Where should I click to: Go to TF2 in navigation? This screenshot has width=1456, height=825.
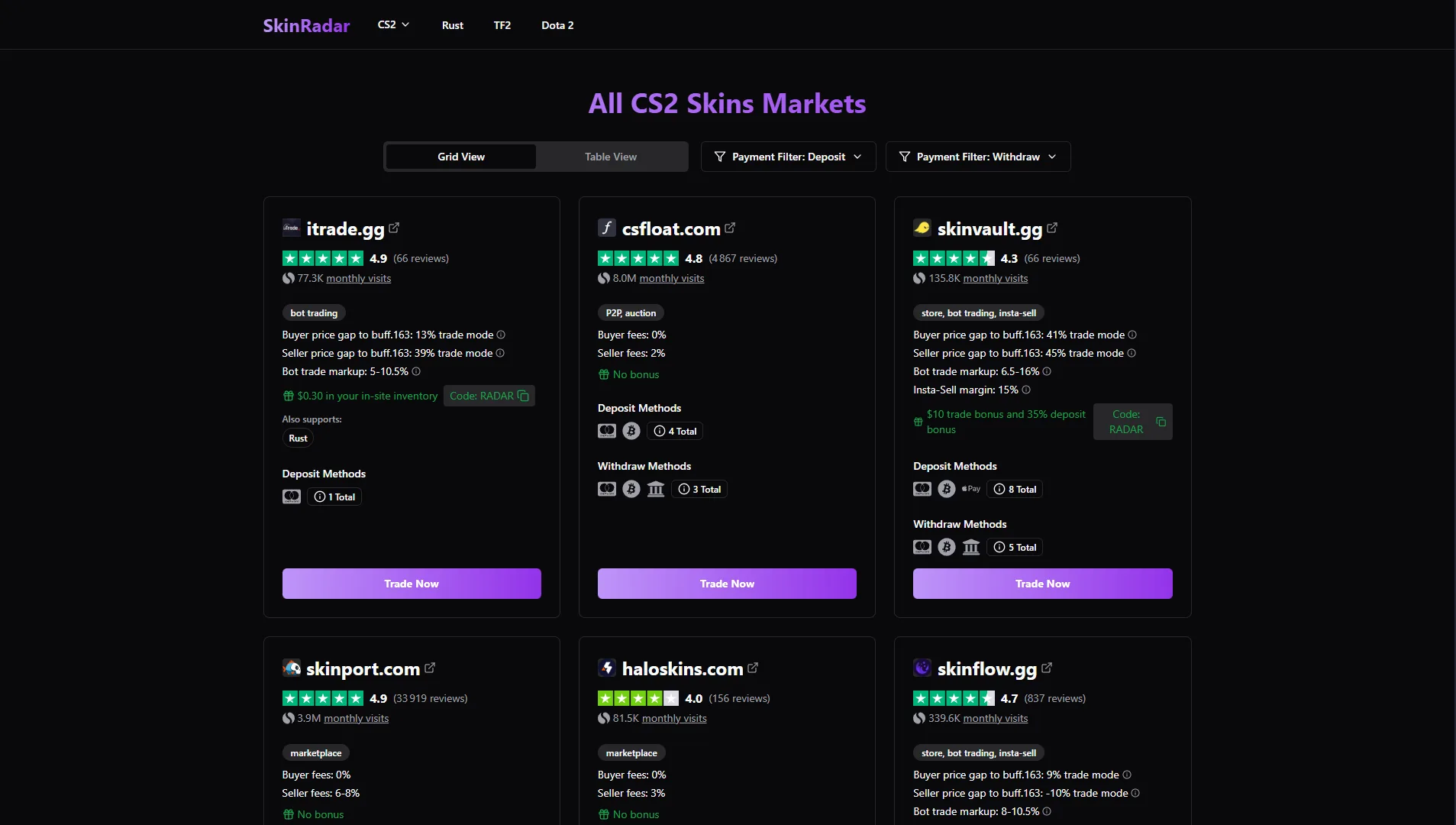[x=502, y=25]
